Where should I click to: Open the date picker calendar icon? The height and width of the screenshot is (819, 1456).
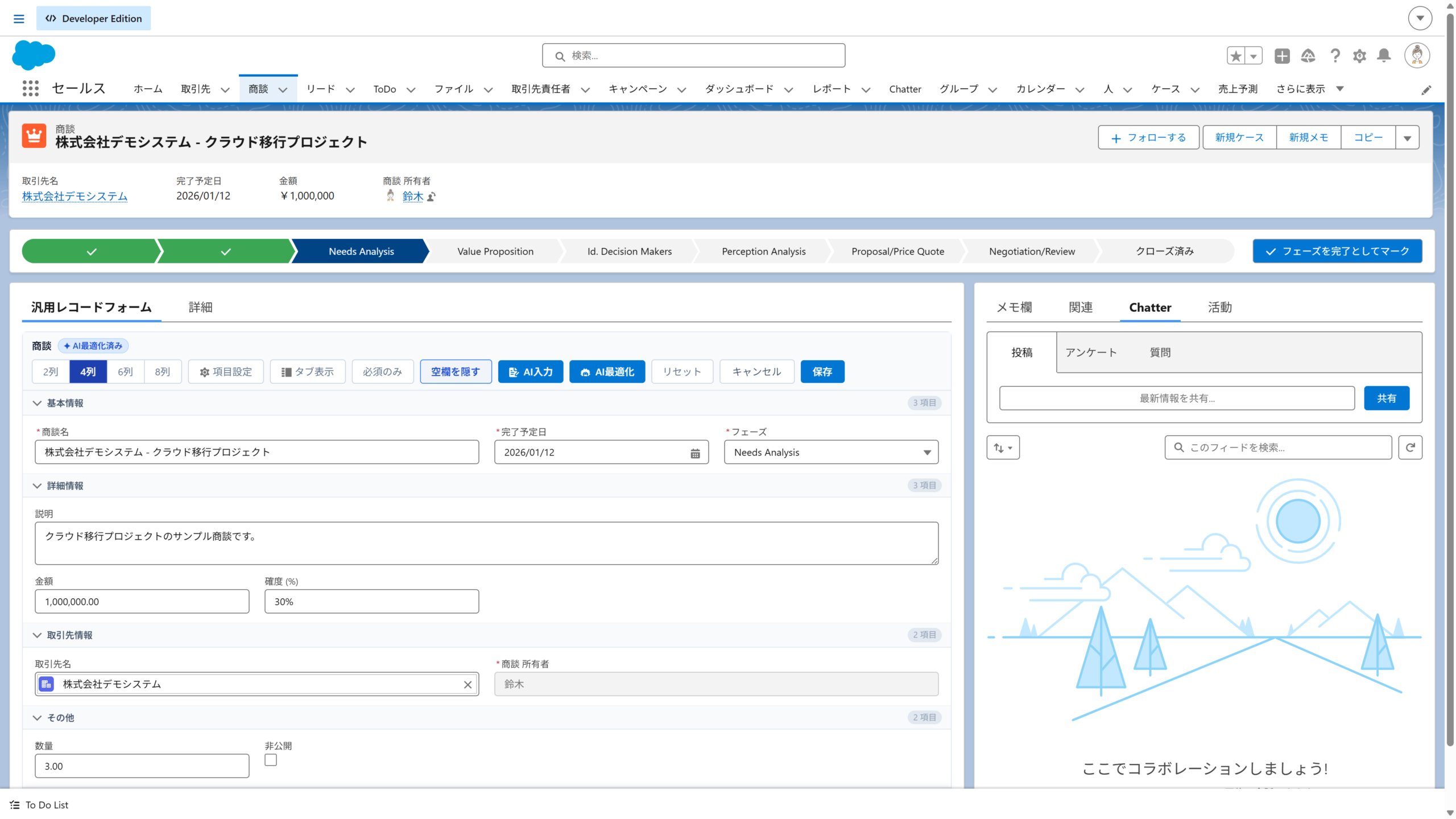click(x=695, y=453)
